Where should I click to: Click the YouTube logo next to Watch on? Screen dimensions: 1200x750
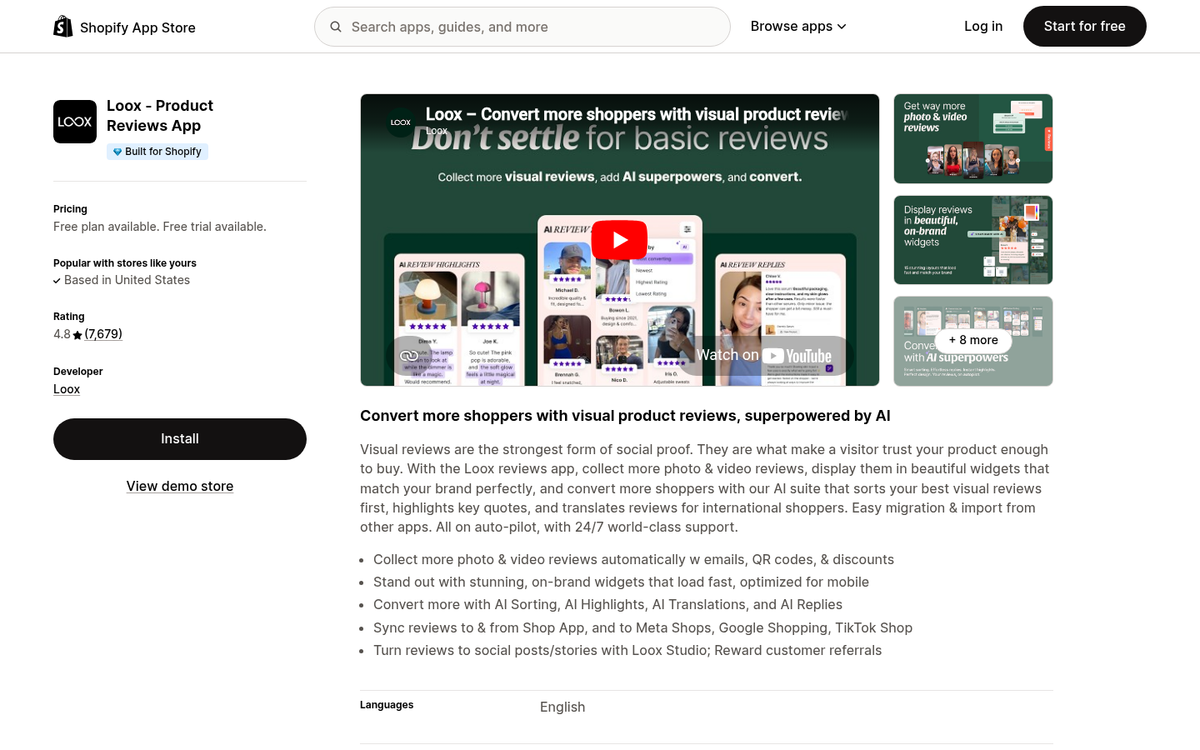(797, 355)
